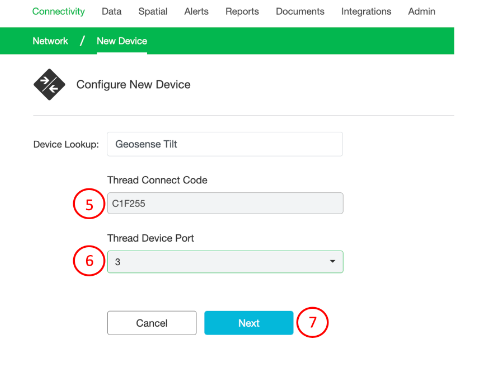Go to the Network breadcrumb link
This screenshot has height=376, width=495.
click(x=50, y=41)
